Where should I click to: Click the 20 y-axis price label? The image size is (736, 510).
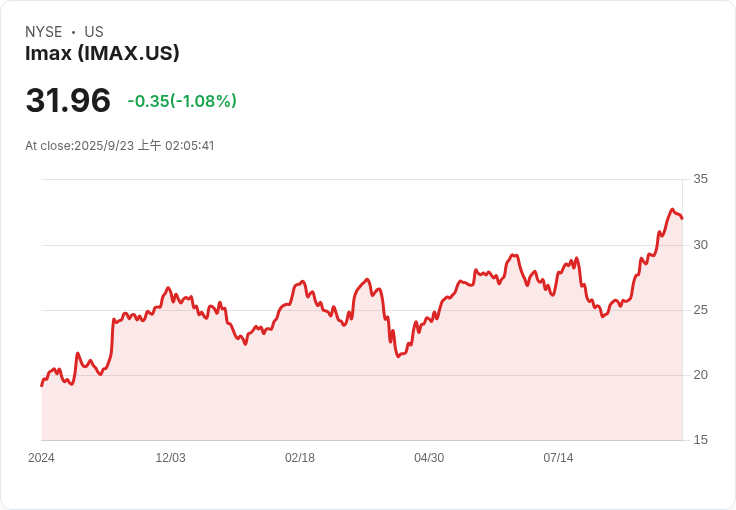click(x=700, y=375)
